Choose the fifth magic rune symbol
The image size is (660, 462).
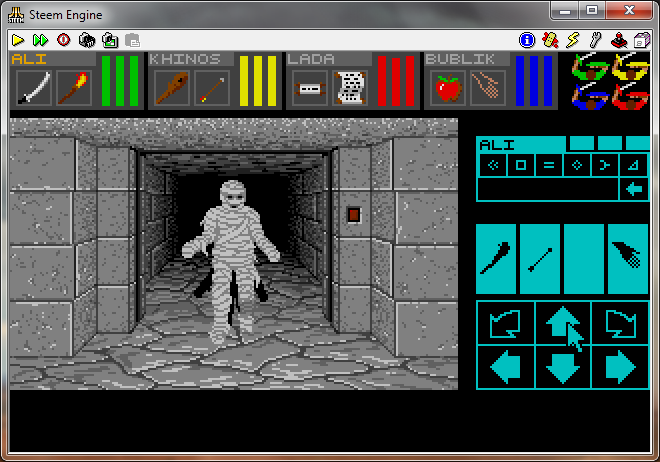(x=605, y=165)
